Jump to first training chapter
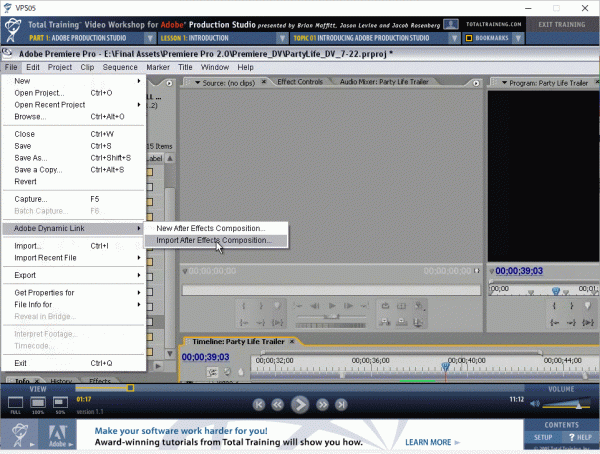This screenshot has height=454, width=600. pos(259,405)
